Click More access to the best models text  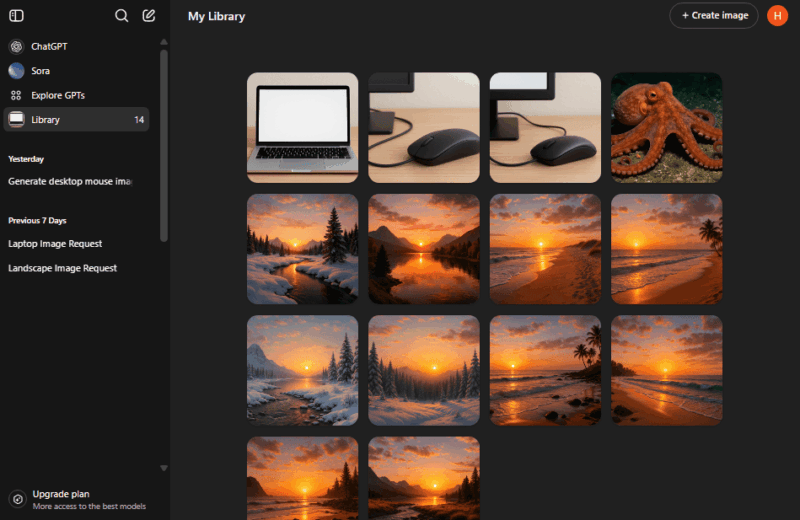89,506
